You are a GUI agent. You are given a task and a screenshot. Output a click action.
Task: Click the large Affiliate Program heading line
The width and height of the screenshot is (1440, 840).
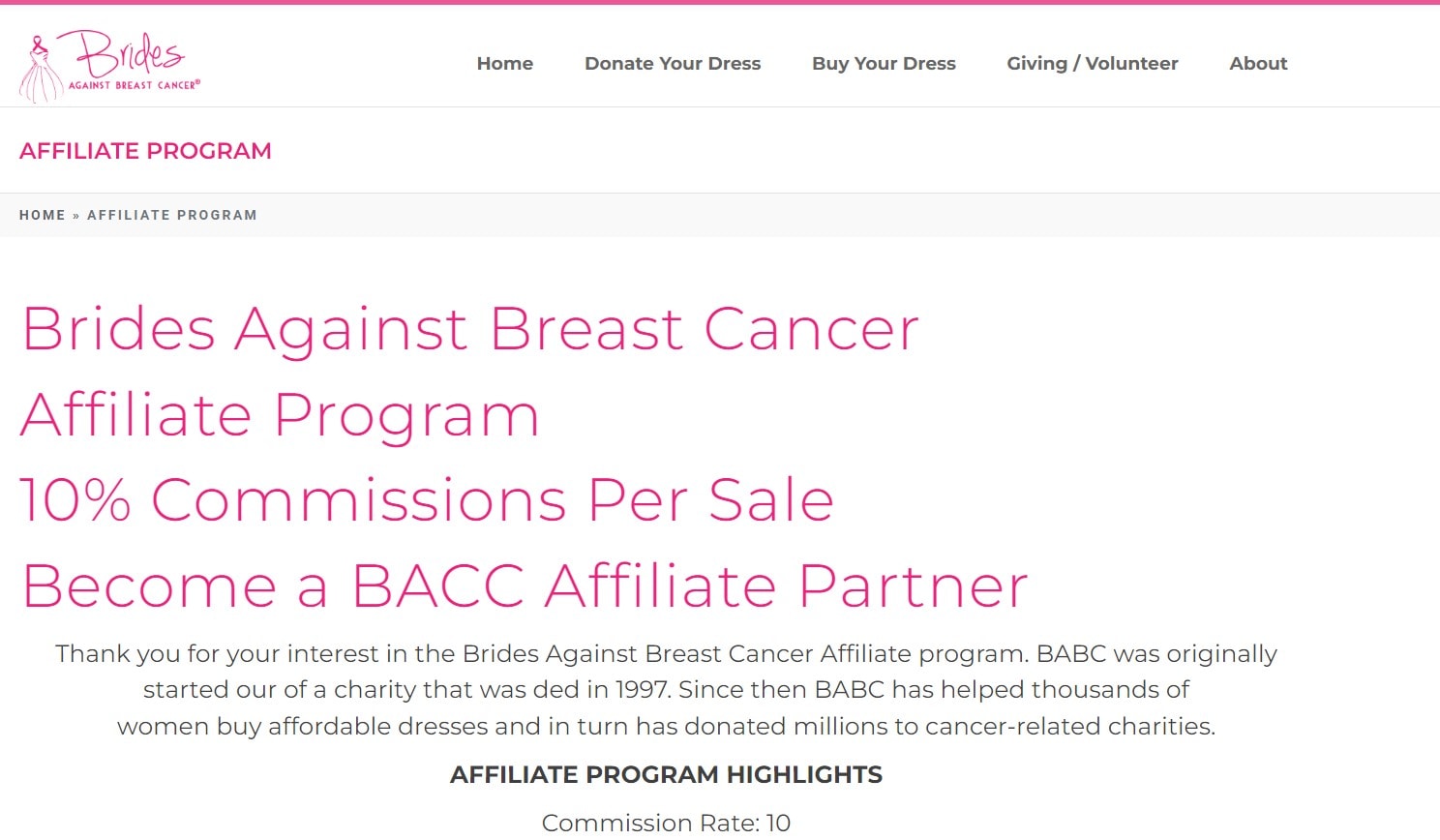click(x=280, y=415)
